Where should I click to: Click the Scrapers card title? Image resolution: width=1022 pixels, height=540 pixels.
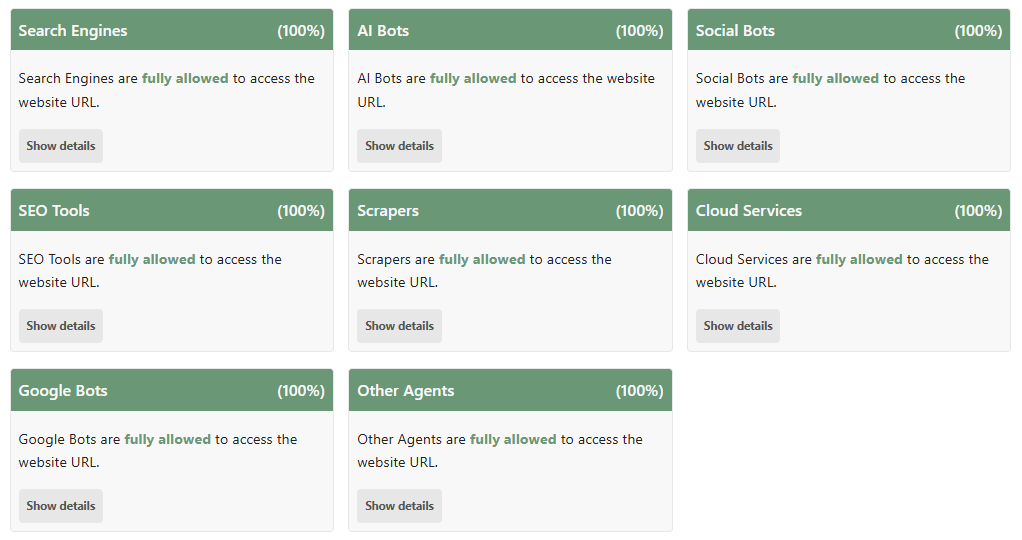pos(388,211)
